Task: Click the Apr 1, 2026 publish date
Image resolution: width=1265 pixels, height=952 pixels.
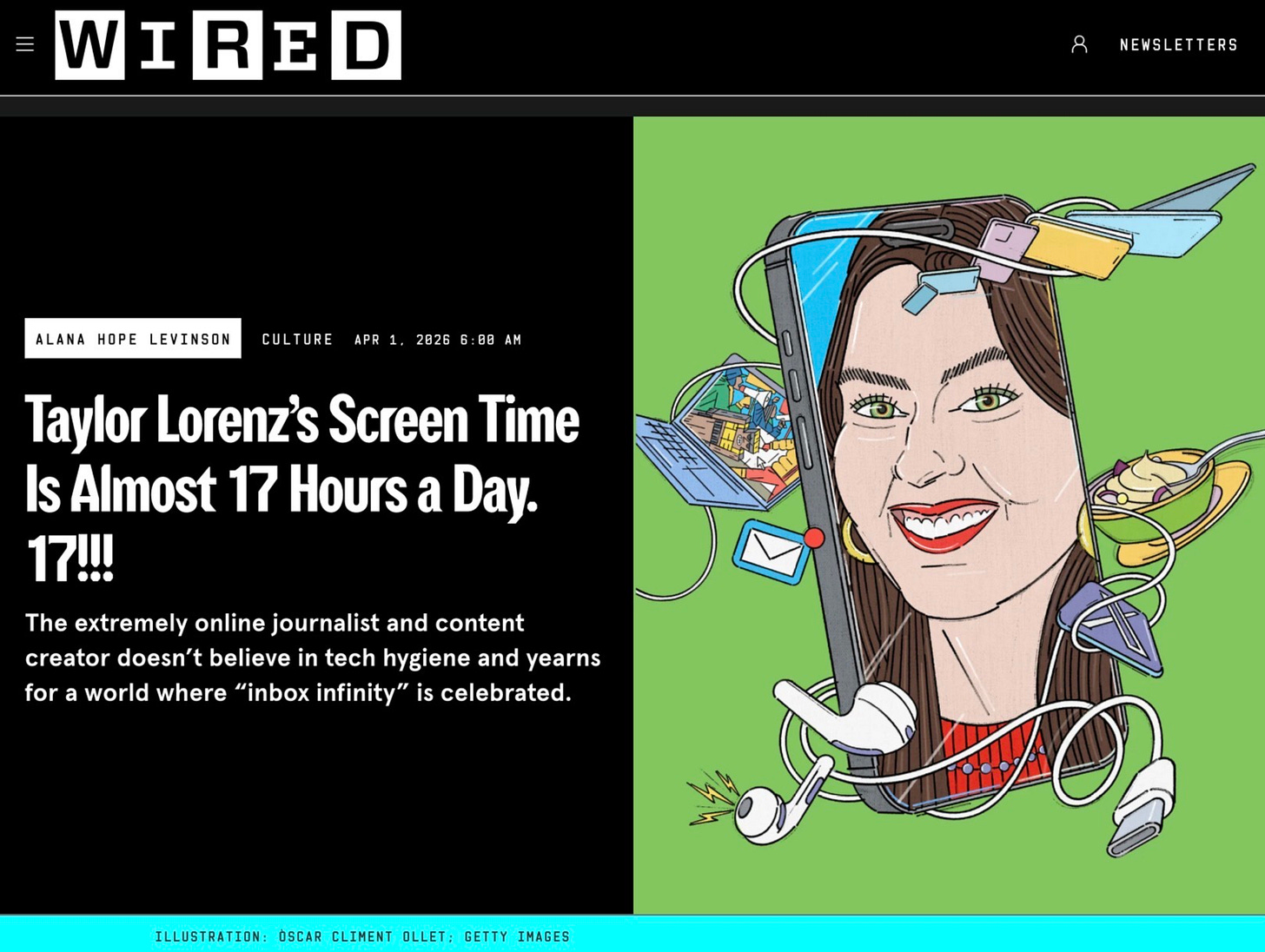Action: tap(438, 340)
